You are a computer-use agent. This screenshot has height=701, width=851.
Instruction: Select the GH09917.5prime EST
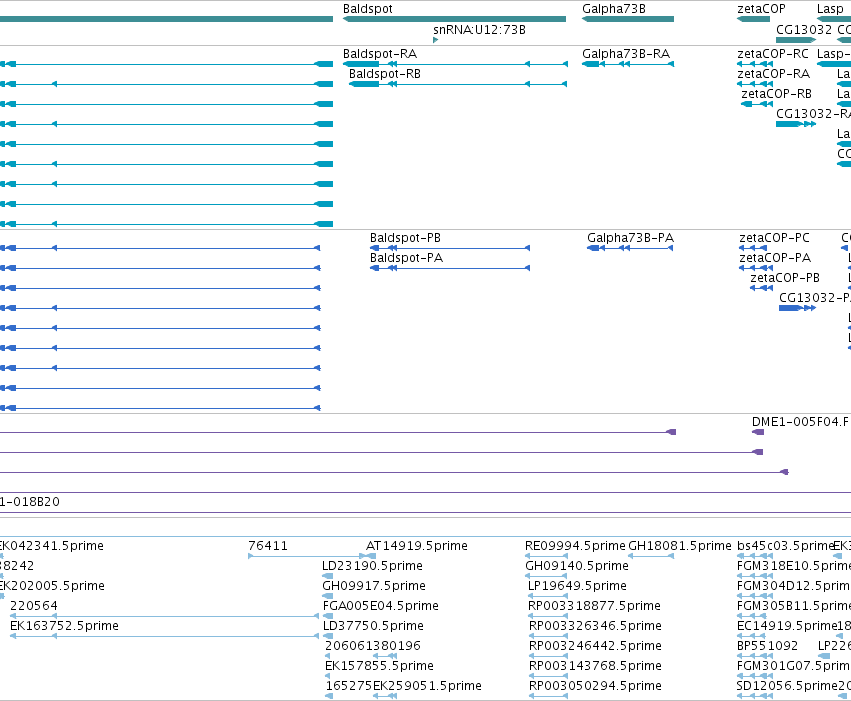tap(327, 596)
